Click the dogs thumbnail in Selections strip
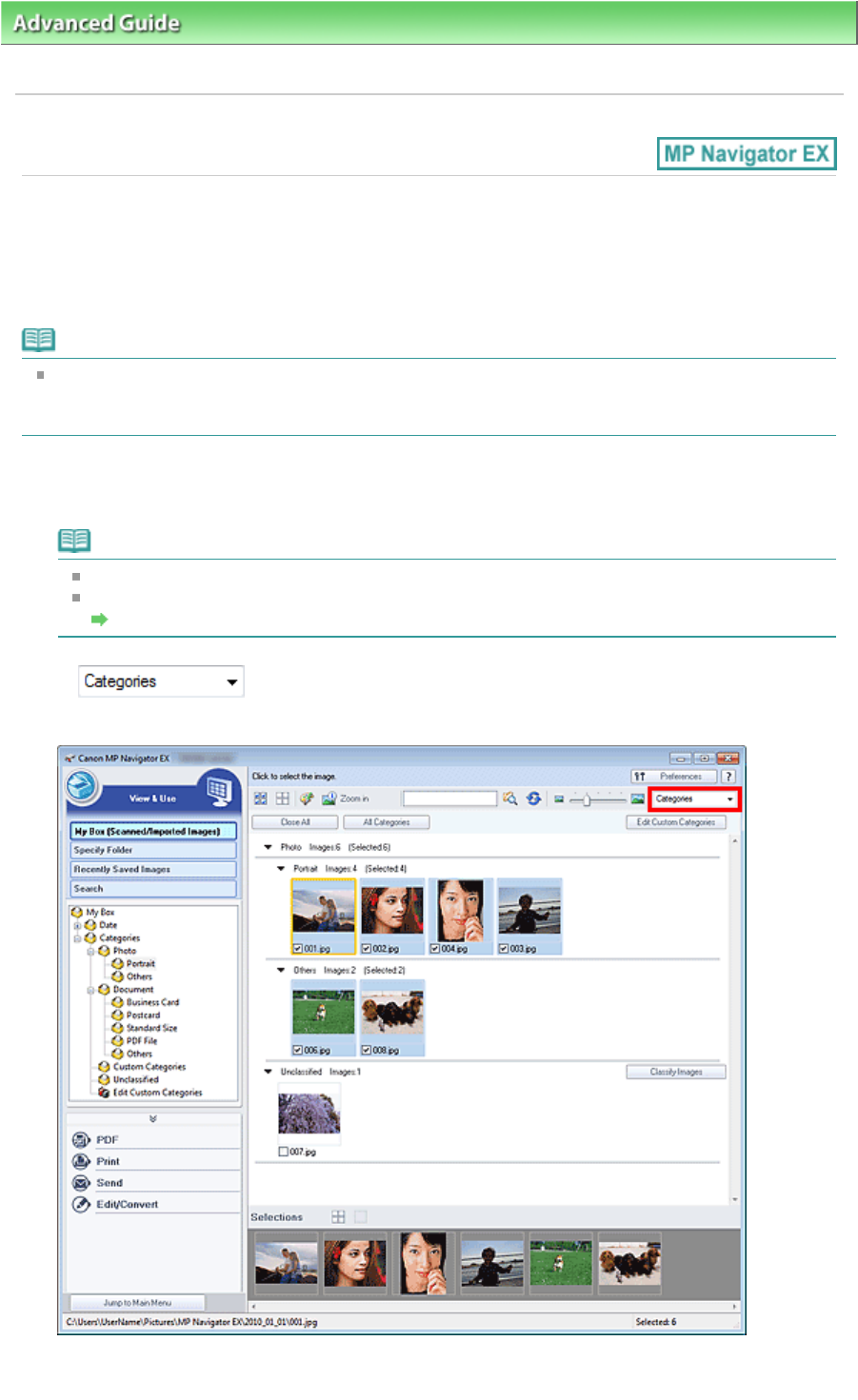 (629, 1263)
